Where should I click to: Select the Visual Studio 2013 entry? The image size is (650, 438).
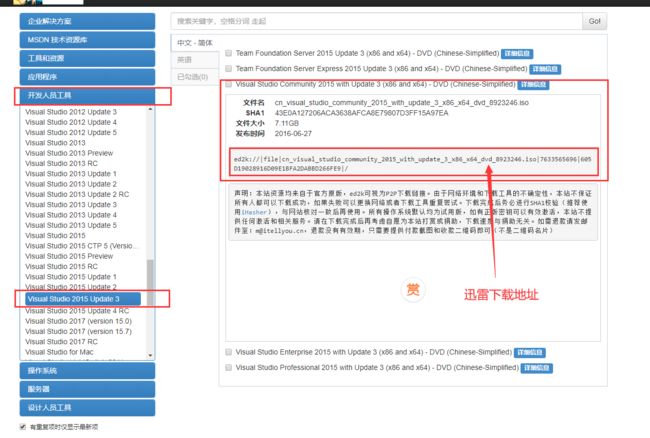(55, 143)
